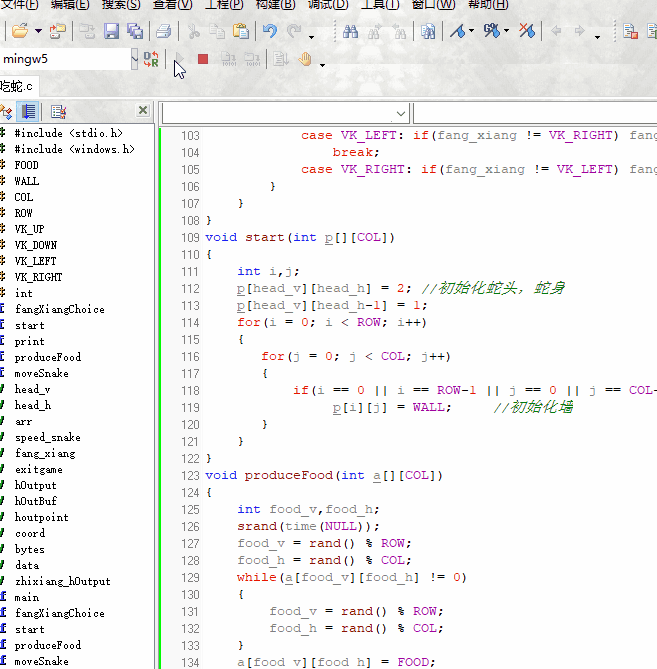The image size is (657, 669).
Task: Toggle the Debug/Release mode icon
Action: (x=151, y=59)
